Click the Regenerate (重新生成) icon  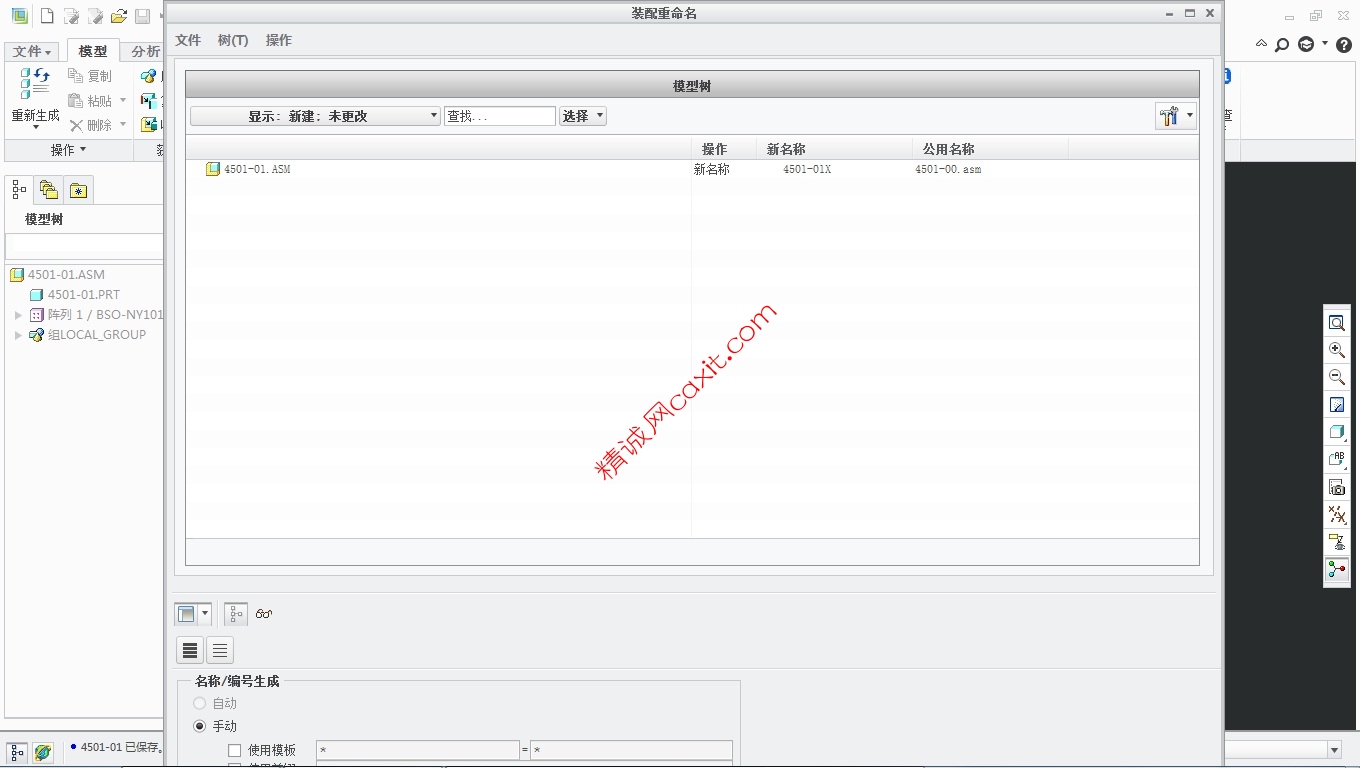pos(35,84)
